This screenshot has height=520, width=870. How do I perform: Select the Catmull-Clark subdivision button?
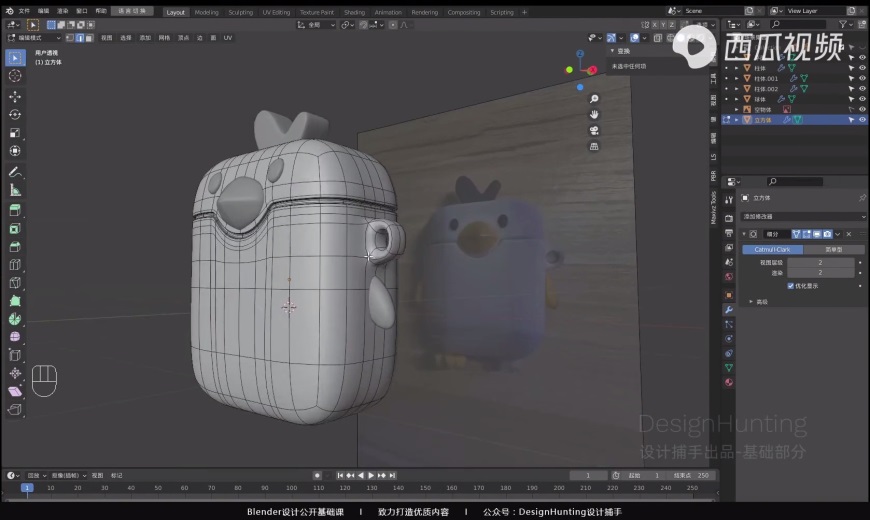click(x=772, y=250)
